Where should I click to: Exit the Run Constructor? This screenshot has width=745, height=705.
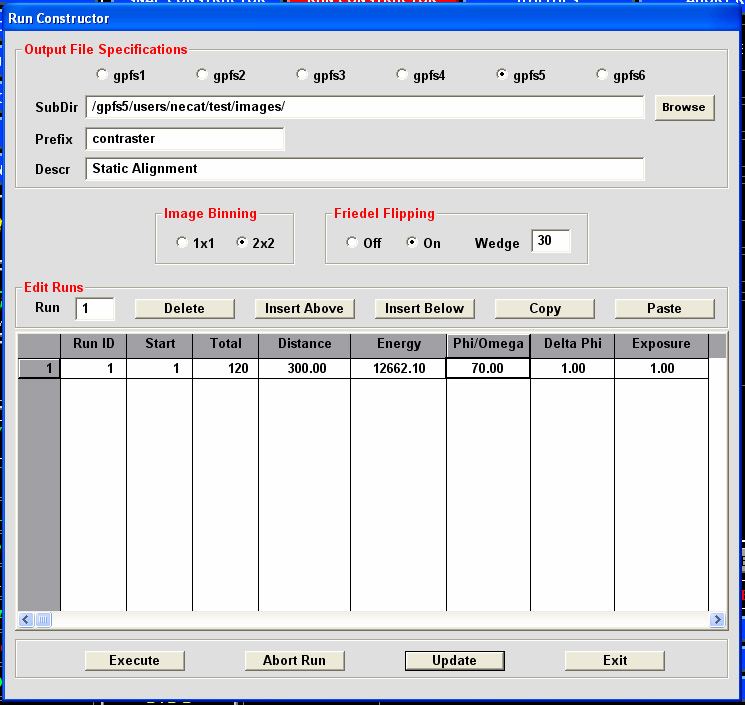point(614,660)
